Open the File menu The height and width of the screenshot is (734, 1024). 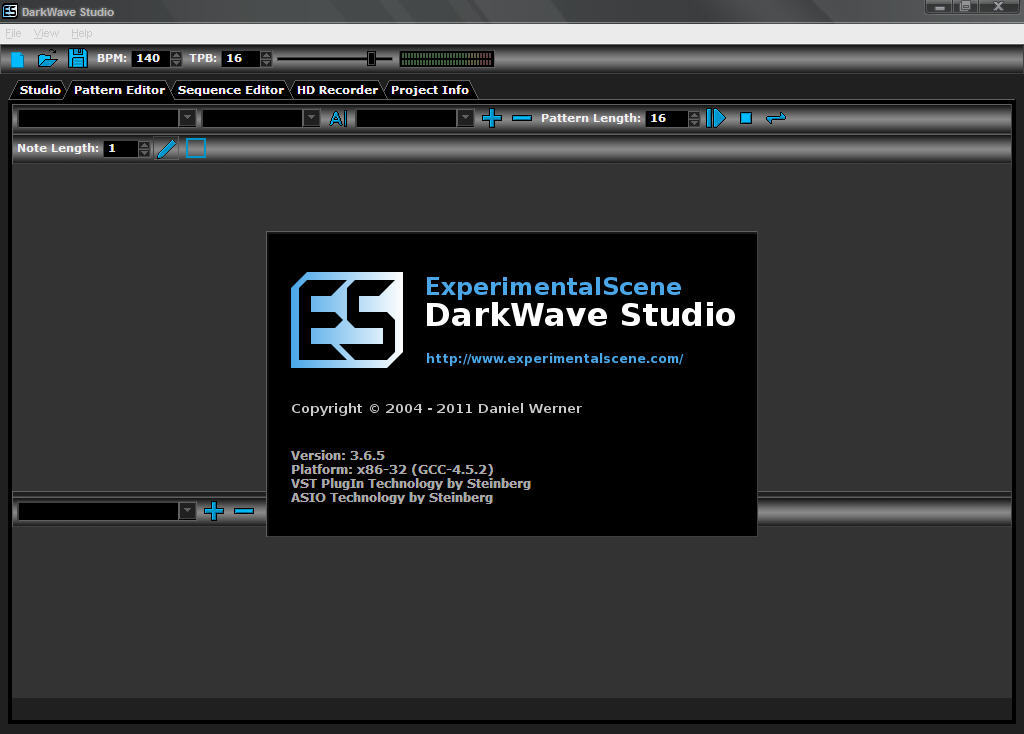tap(13, 33)
